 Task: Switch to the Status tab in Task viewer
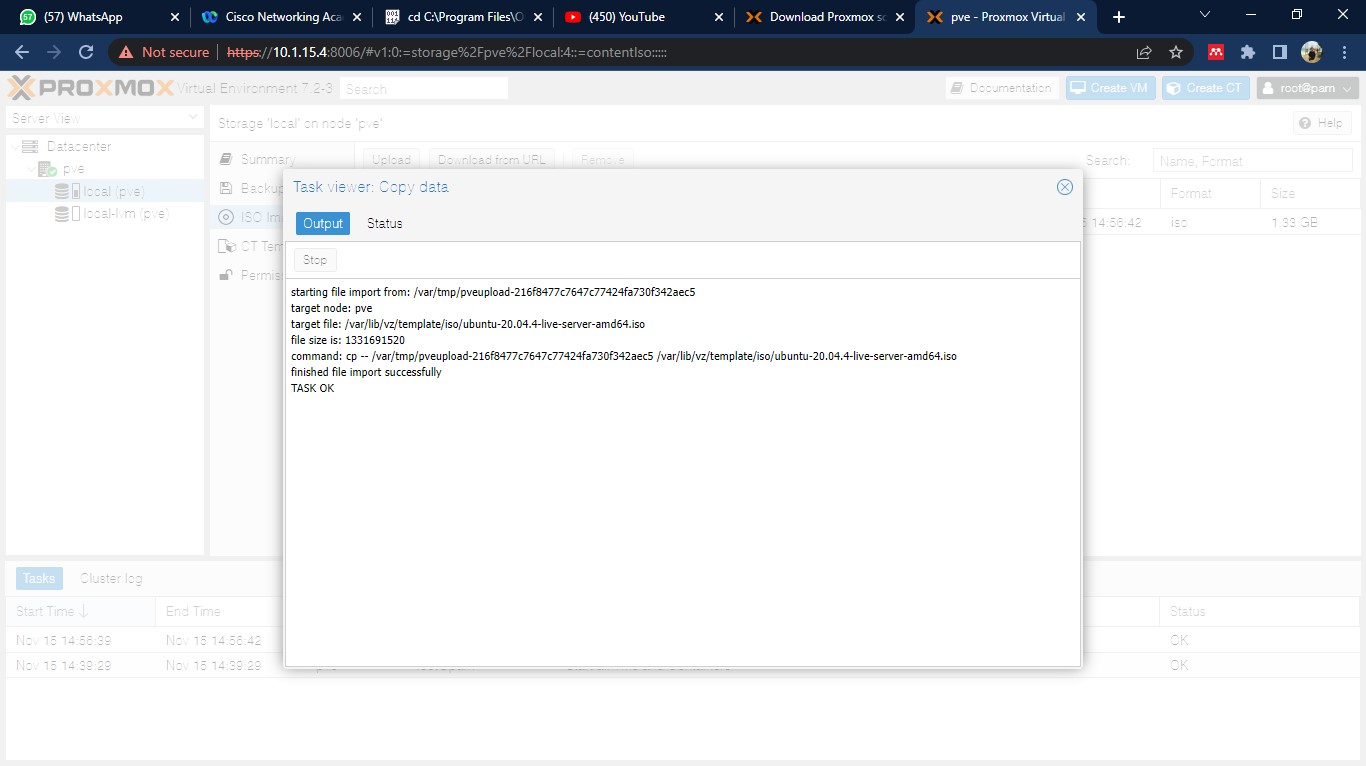click(x=384, y=223)
